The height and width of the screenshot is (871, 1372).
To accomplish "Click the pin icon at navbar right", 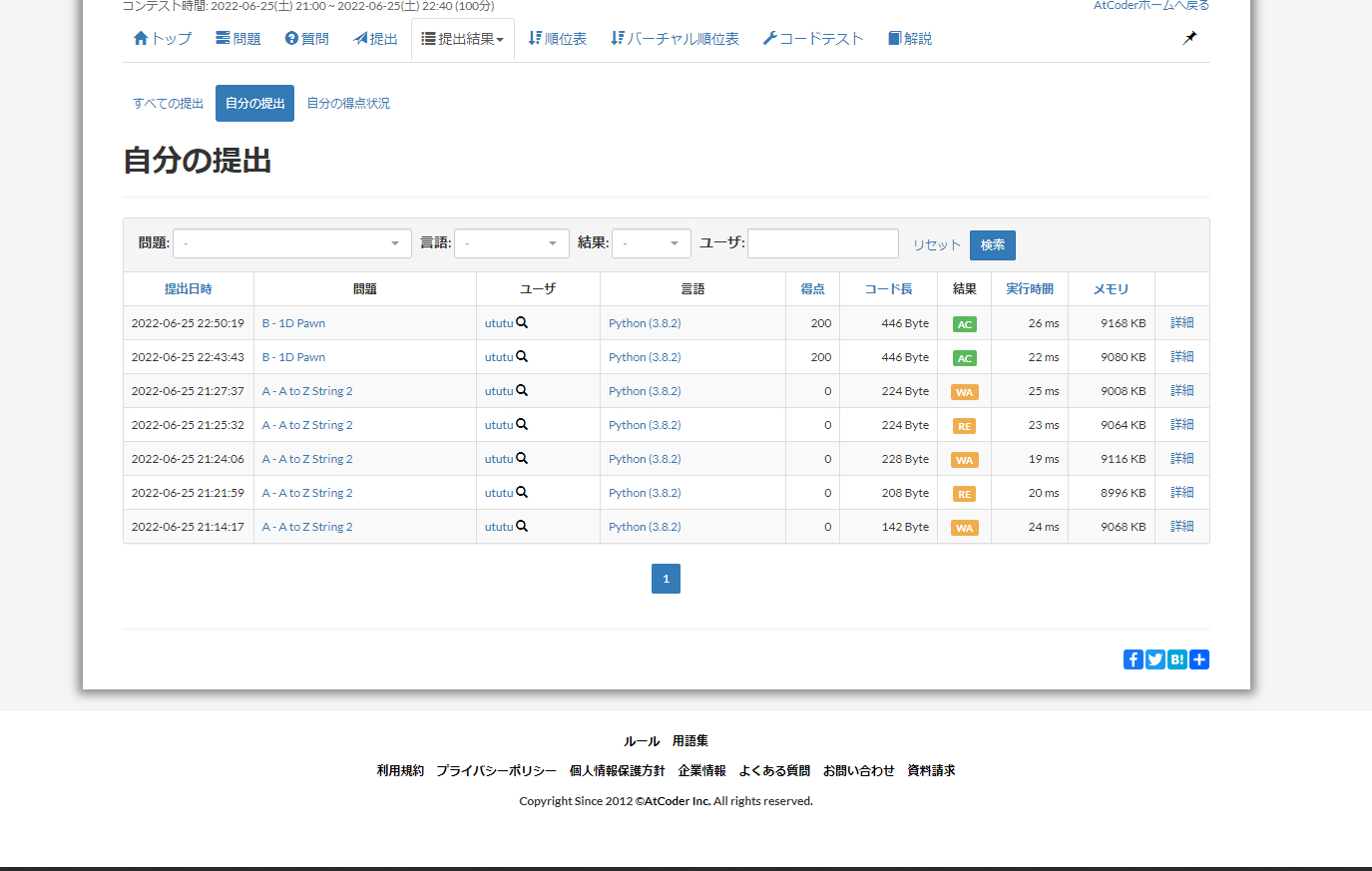I will (1189, 37).
